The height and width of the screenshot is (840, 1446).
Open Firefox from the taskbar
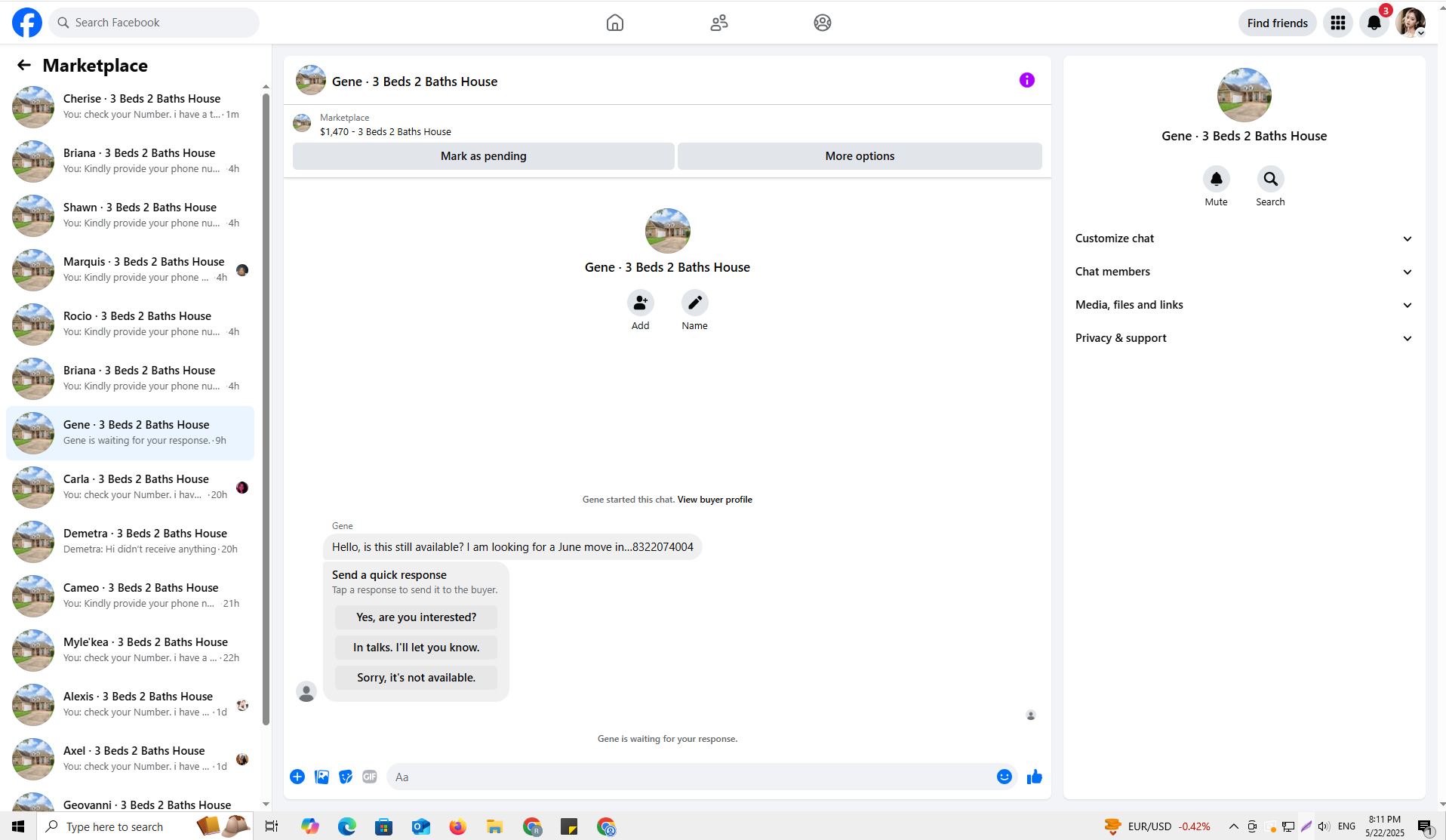tap(457, 826)
